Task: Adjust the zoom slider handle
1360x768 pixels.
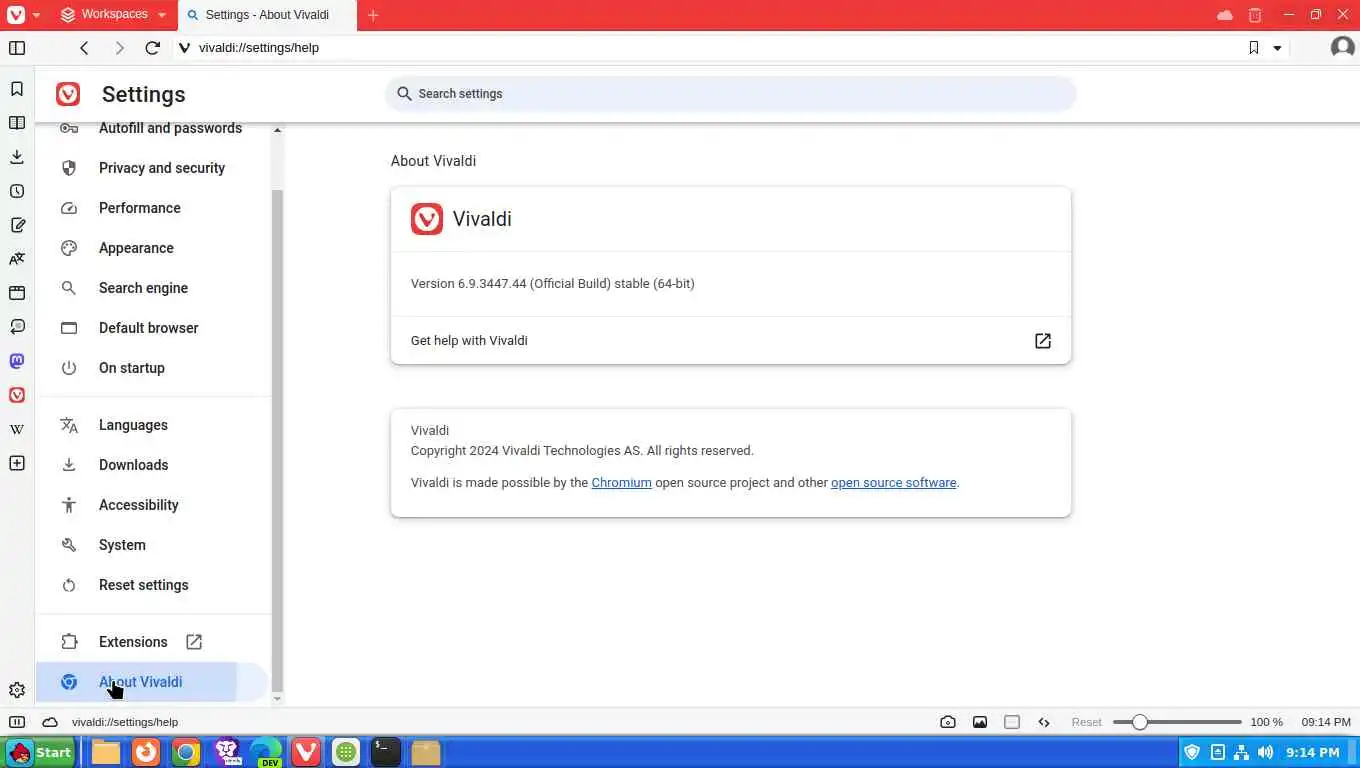Action: click(1139, 722)
